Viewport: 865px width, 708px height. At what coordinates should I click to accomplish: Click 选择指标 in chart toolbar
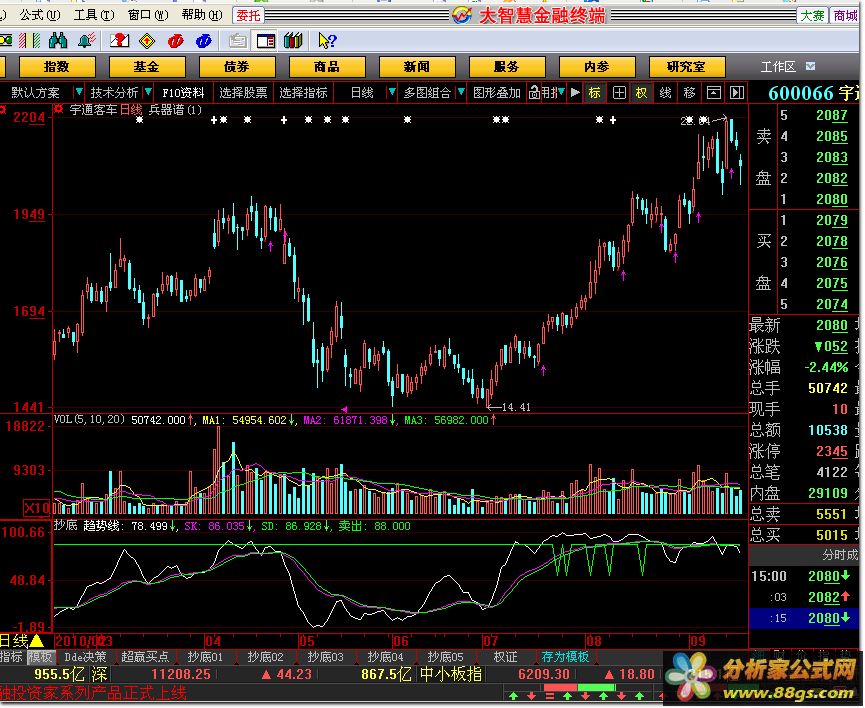(x=303, y=93)
